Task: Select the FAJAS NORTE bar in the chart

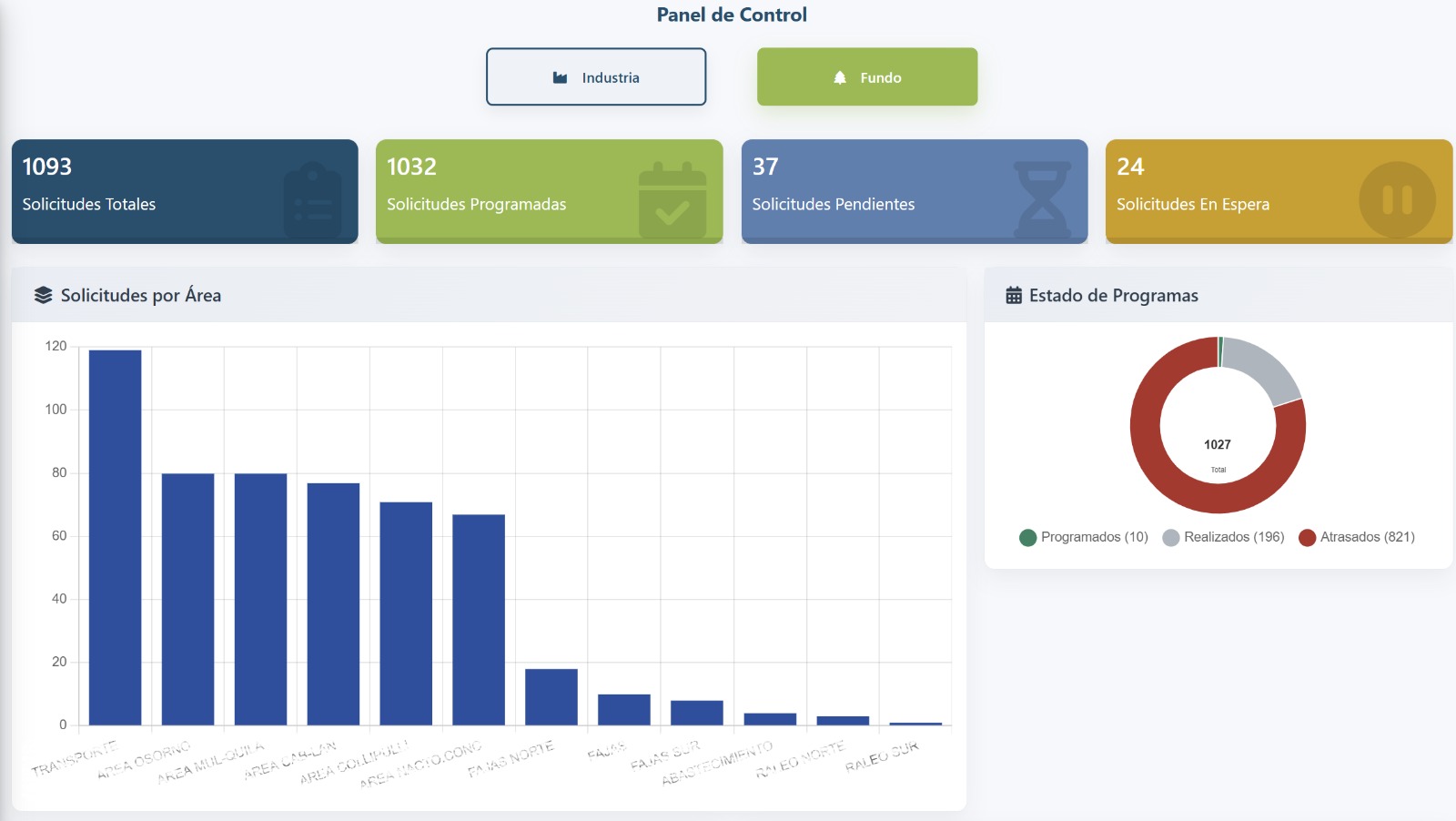Action: click(551, 697)
